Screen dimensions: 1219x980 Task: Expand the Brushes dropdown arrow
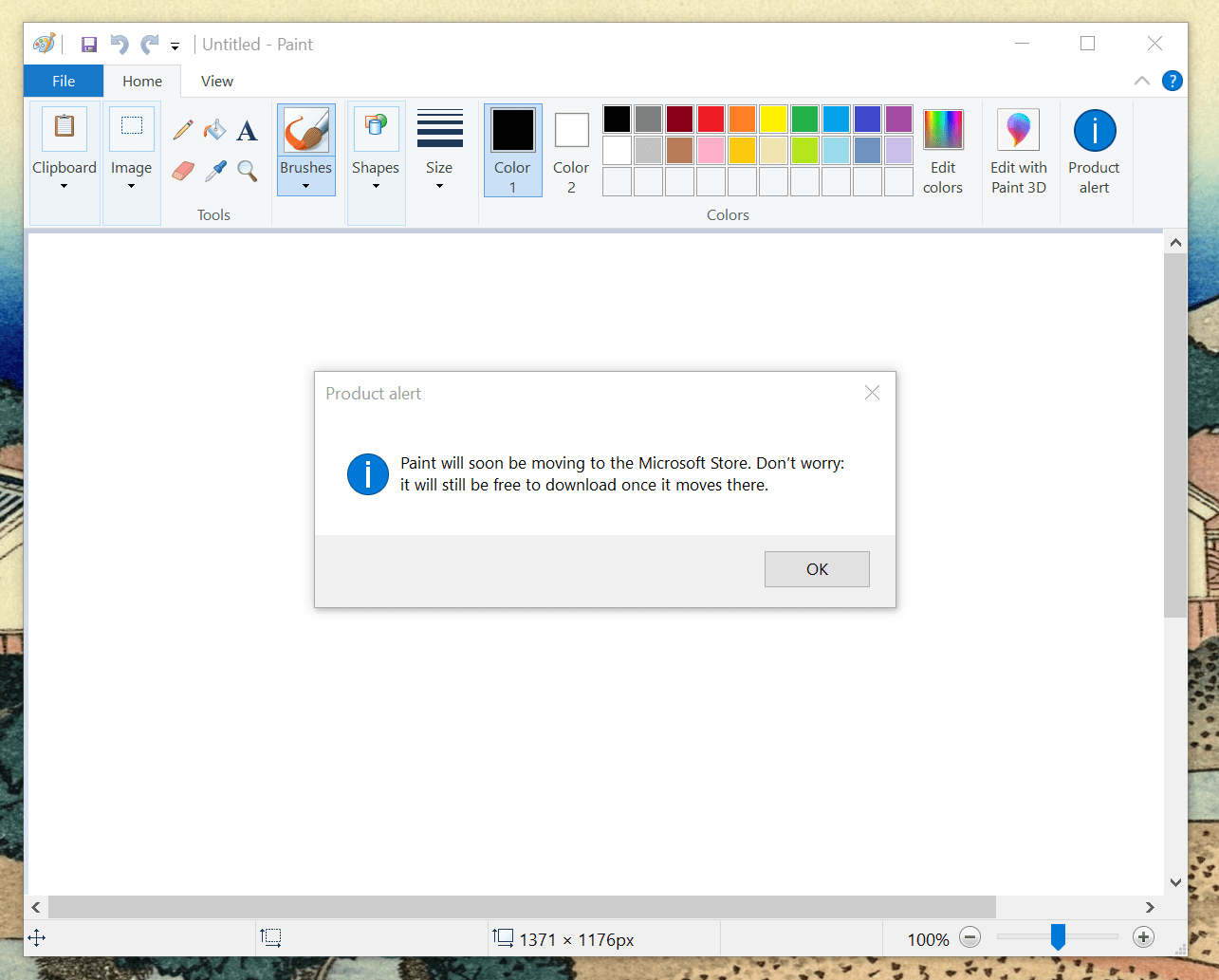point(306,186)
